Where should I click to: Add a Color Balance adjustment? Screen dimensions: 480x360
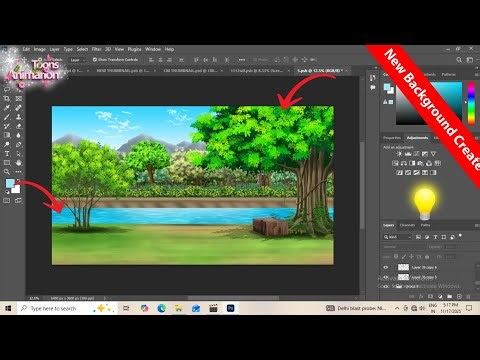(404, 163)
